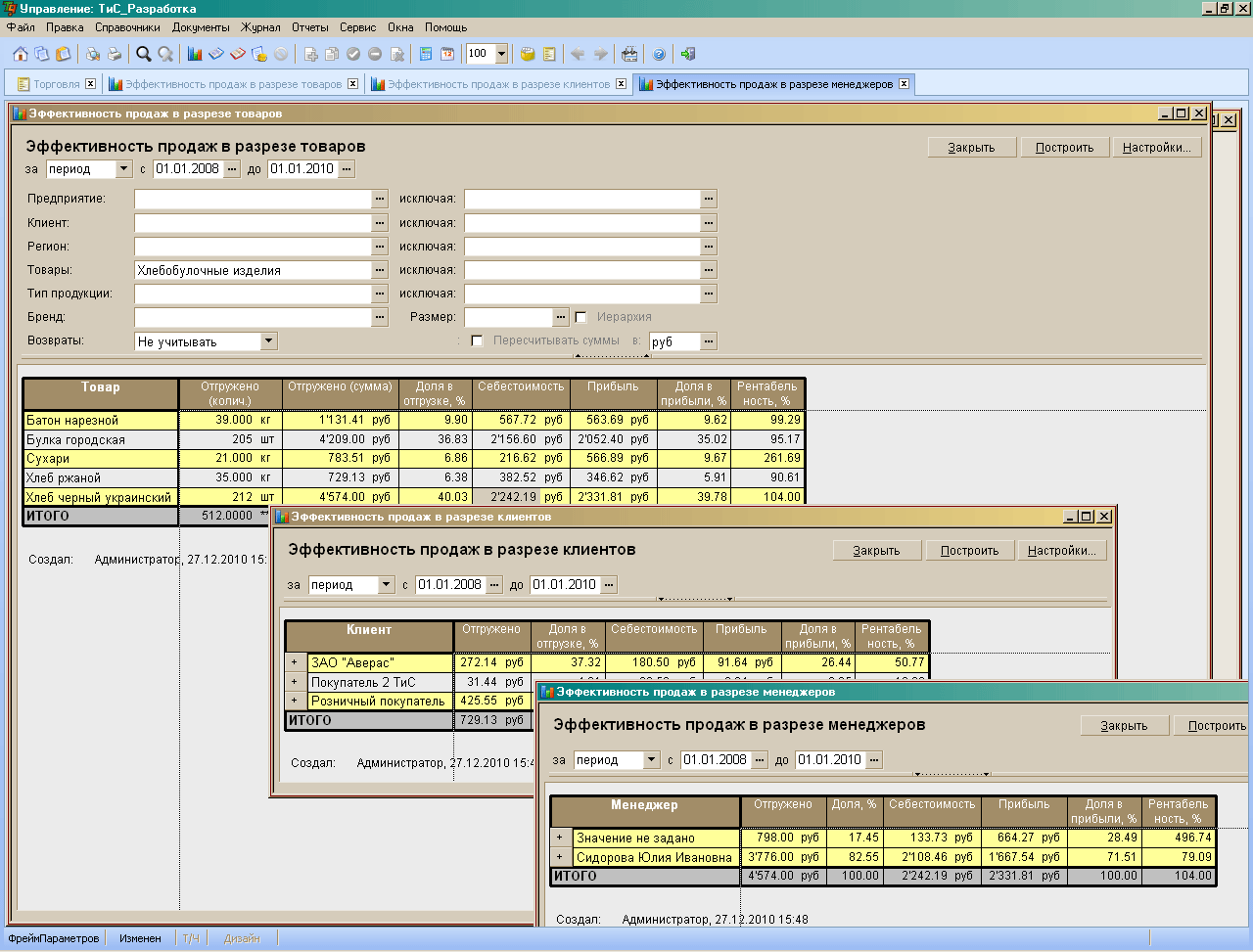The height and width of the screenshot is (952, 1253).
Task: Click Построить in the товаров report
Action: 1064,148
